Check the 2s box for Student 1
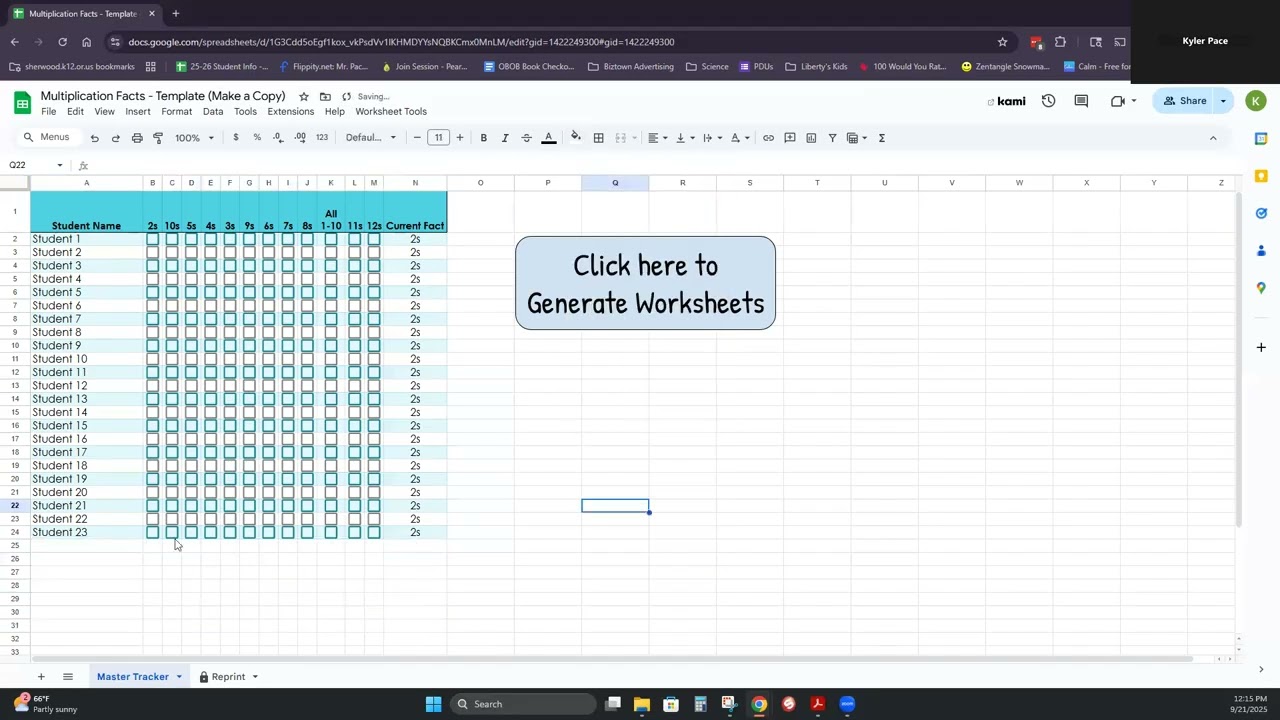 (153, 239)
